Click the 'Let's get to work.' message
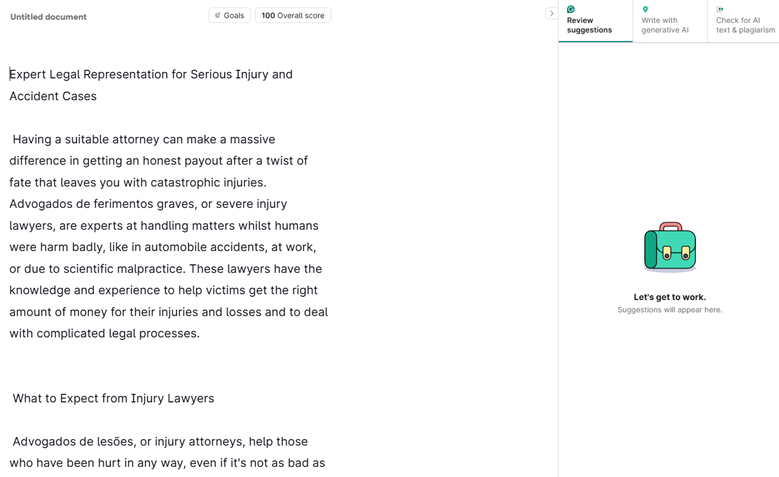This screenshot has width=779, height=477. 669,297
